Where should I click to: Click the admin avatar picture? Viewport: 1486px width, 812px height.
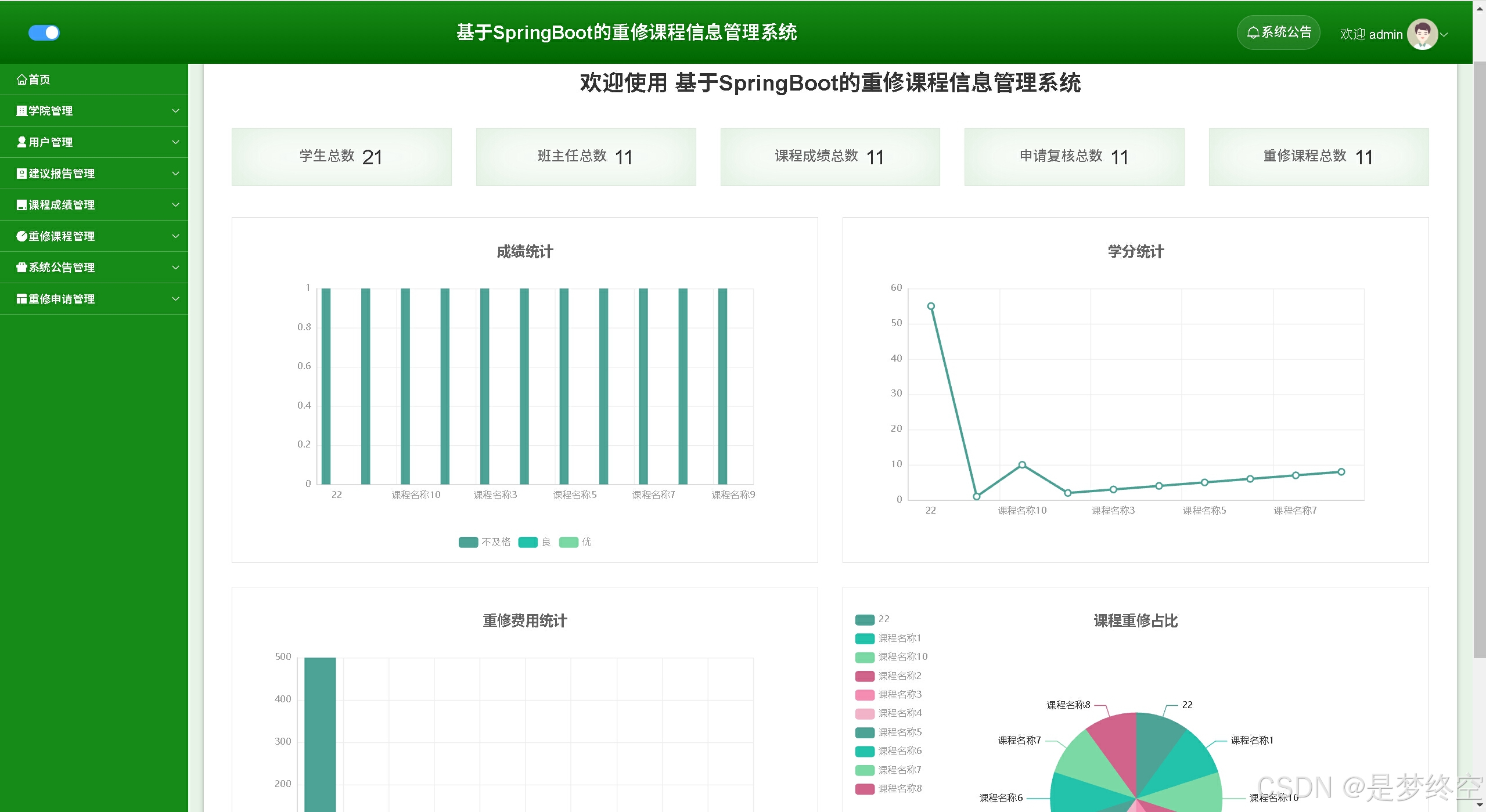tap(1422, 34)
